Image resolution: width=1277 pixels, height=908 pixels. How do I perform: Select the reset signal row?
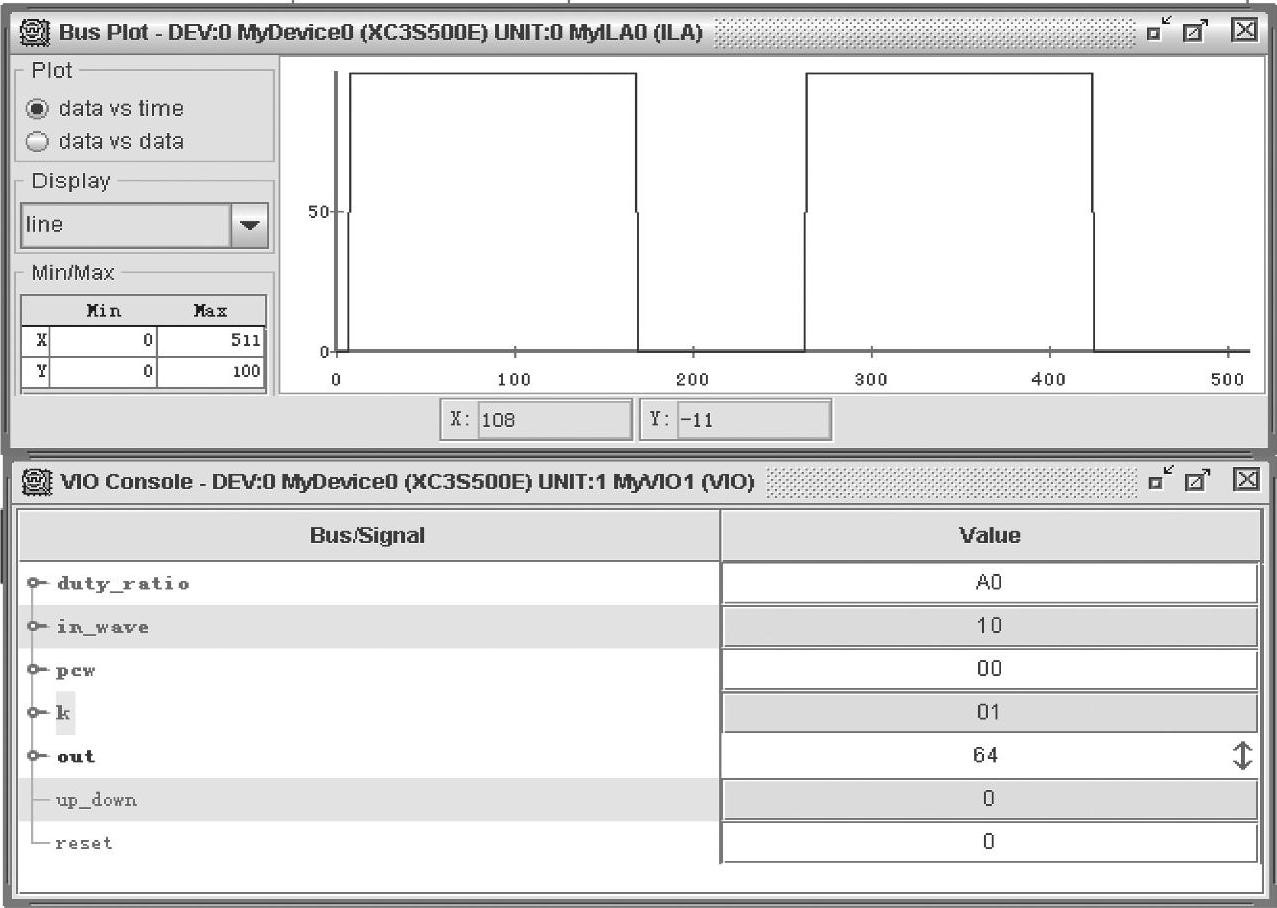(x=369, y=843)
